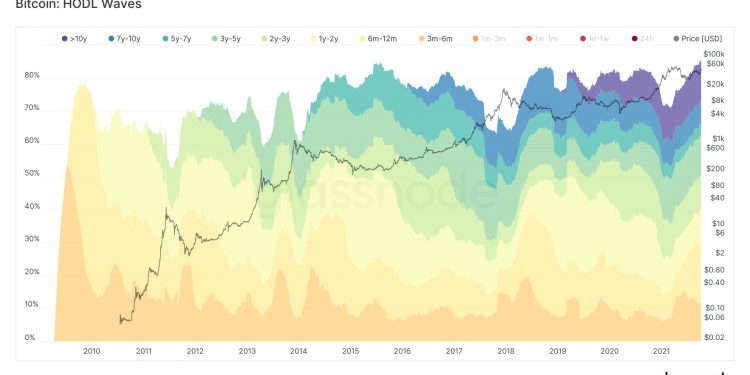Toggle the Price [USD] line
This screenshot has width=750, height=375.
point(697,39)
